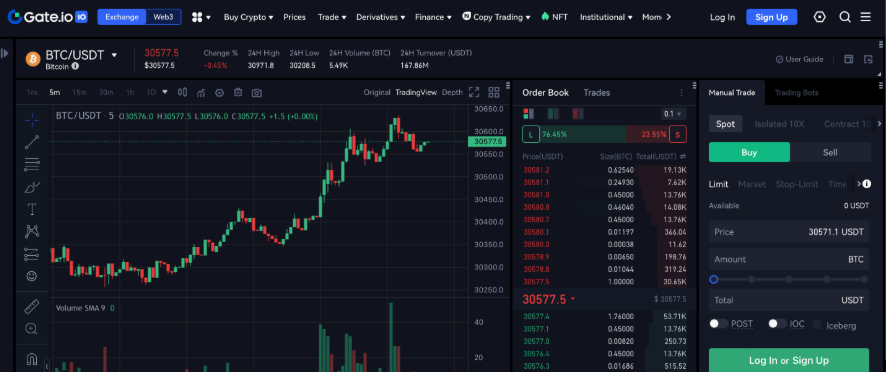Select the Stop-Limit order type
The height and width of the screenshot is (372, 886).
coord(797,184)
